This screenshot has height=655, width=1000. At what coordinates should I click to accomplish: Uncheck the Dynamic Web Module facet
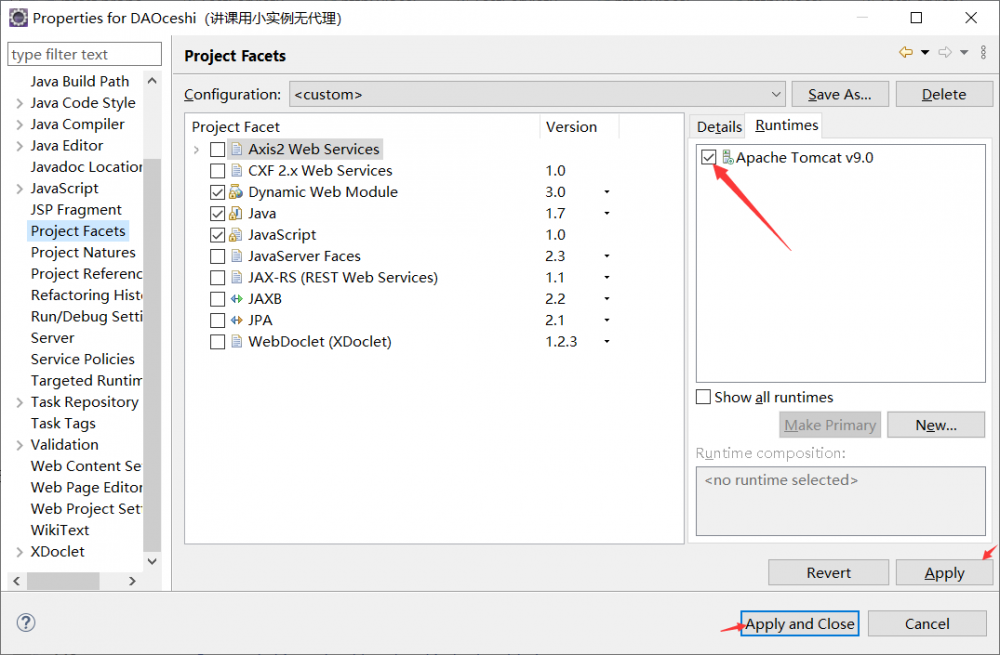pyautogui.click(x=217, y=192)
